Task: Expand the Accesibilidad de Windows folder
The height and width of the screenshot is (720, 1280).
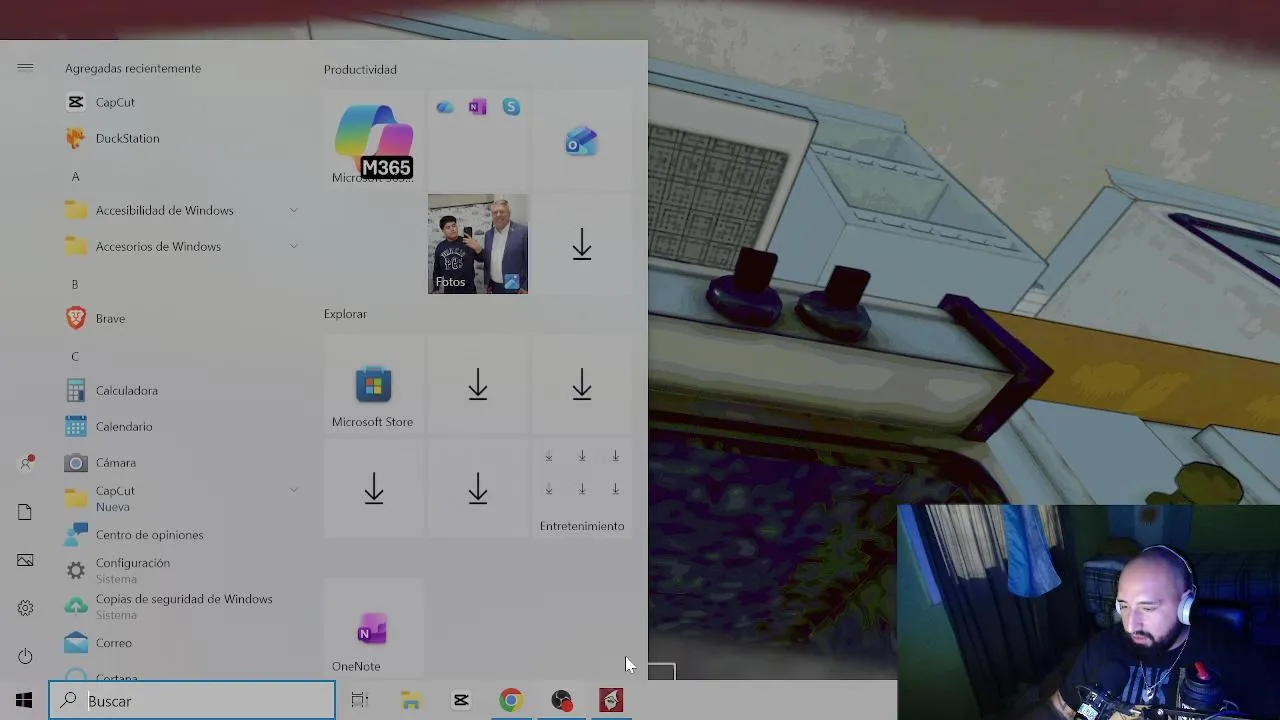Action: click(x=180, y=210)
